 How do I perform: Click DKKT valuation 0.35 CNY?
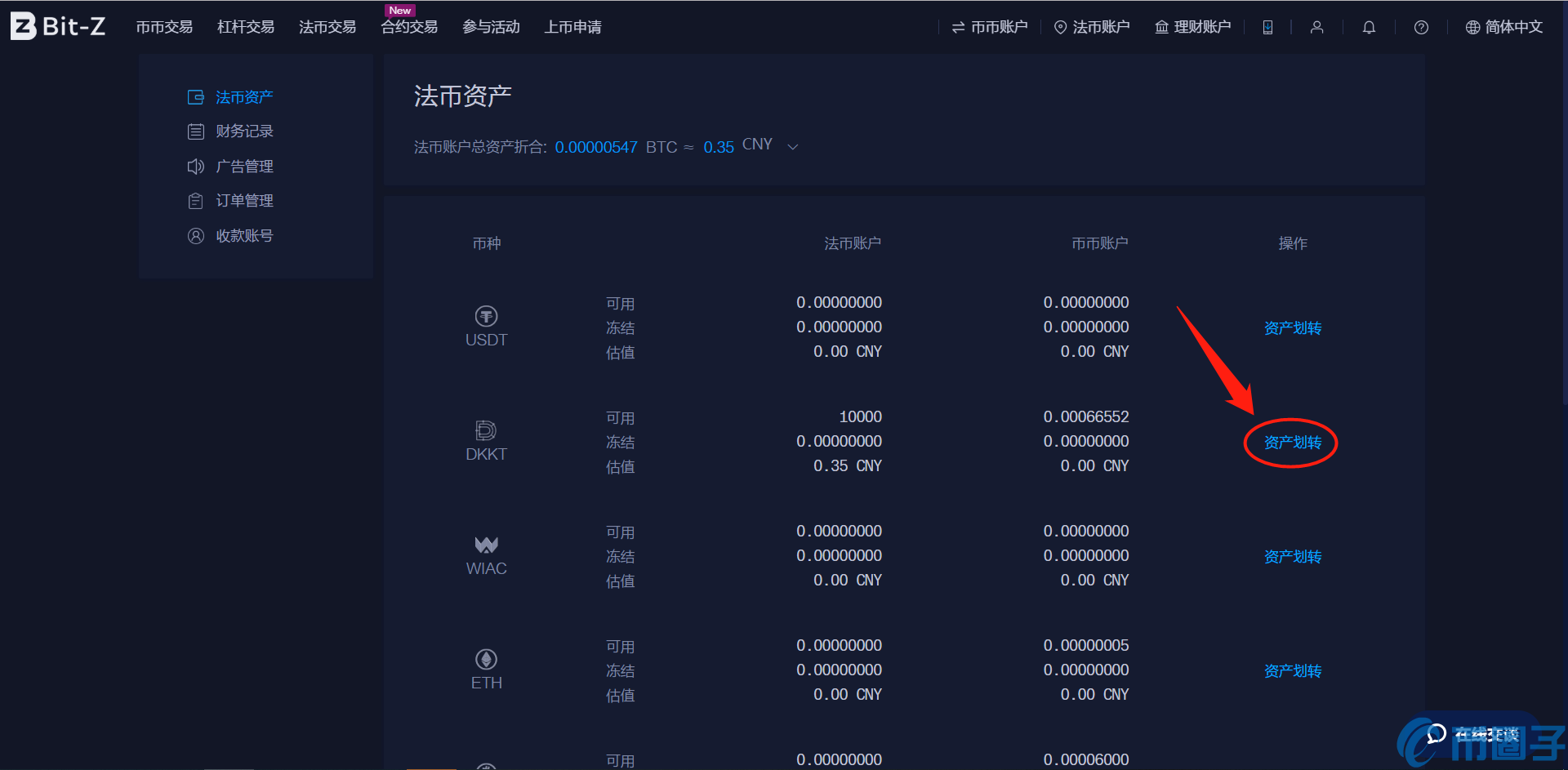[848, 466]
